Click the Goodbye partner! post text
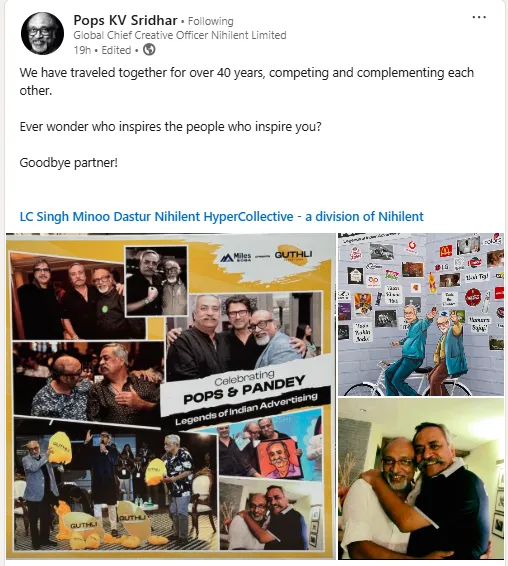 coord(69,162)
